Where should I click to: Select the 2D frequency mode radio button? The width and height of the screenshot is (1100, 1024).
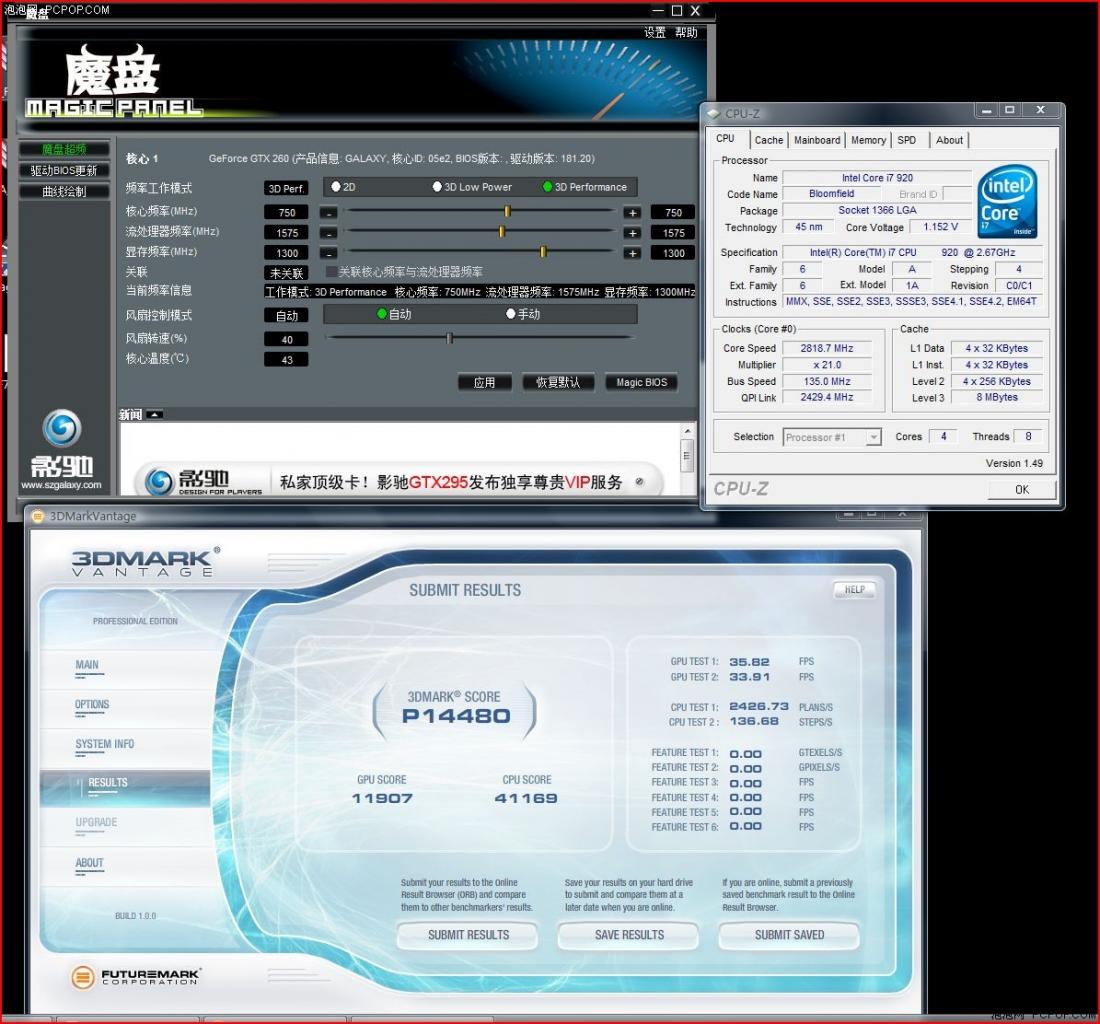(336, 187)
